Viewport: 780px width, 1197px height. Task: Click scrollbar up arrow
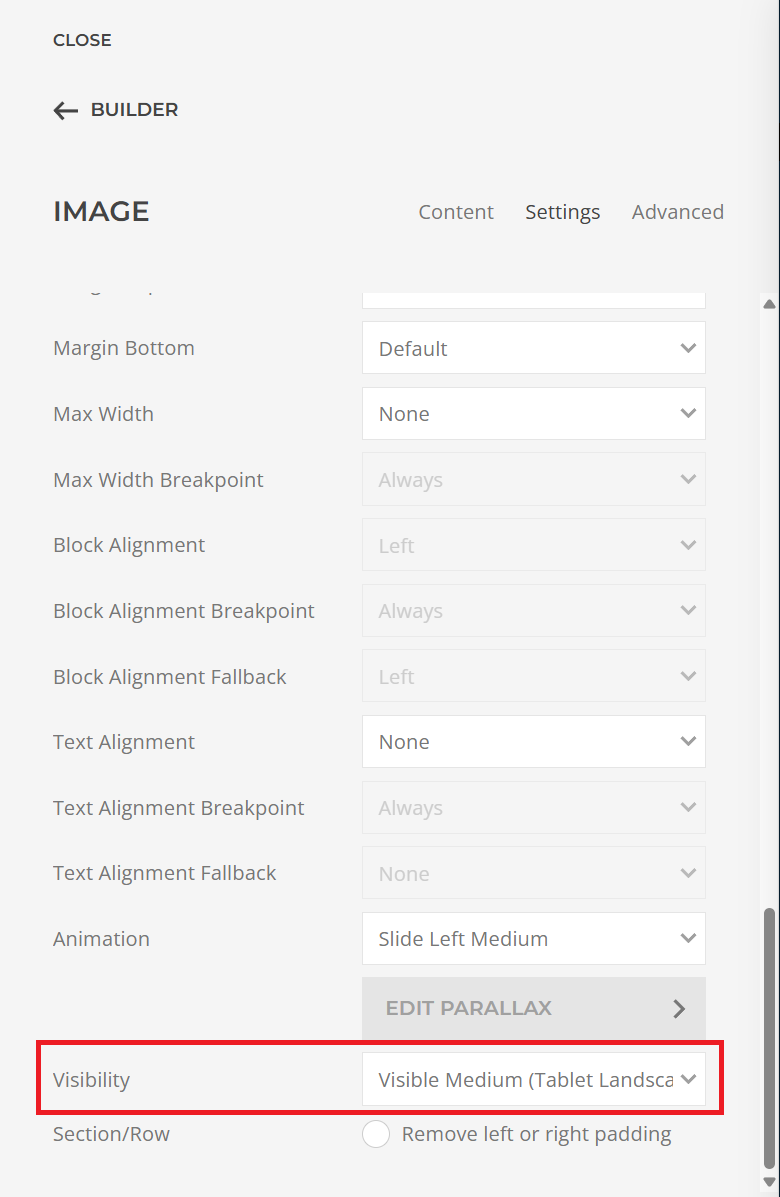pos(768,304)
